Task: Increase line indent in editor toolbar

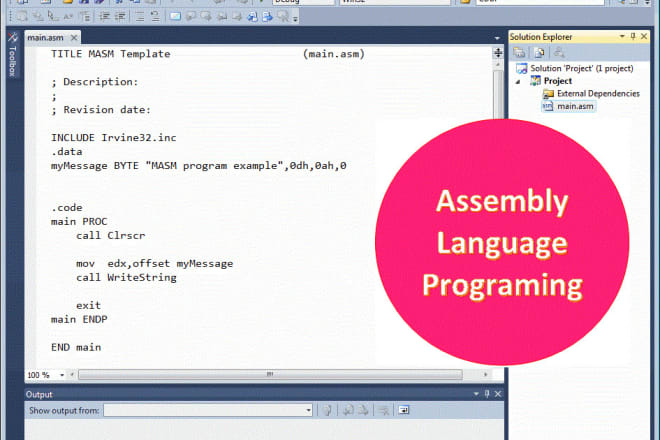Action: 120,16
